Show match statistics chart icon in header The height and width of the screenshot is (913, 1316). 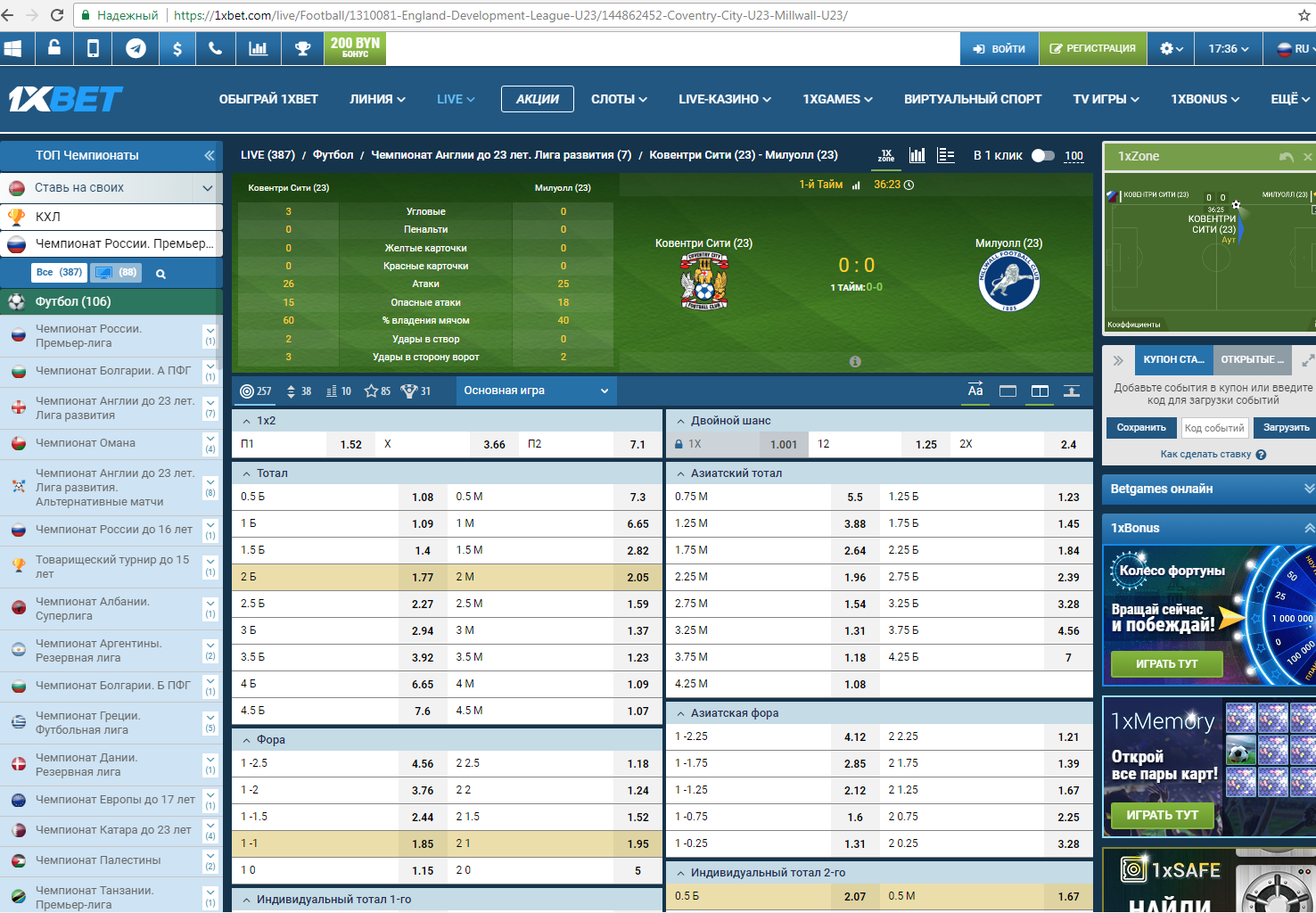[917, 155]
